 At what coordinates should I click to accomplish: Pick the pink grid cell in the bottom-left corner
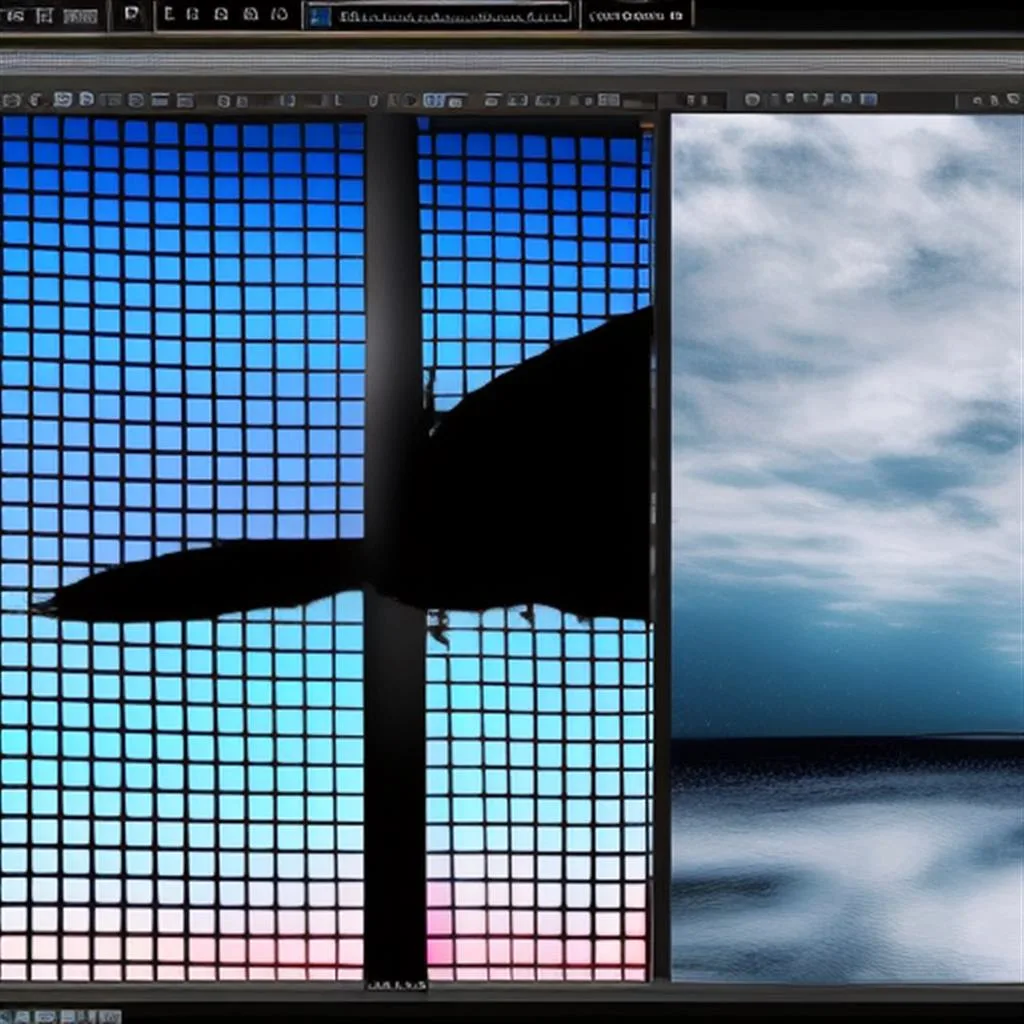coord(15,970)
